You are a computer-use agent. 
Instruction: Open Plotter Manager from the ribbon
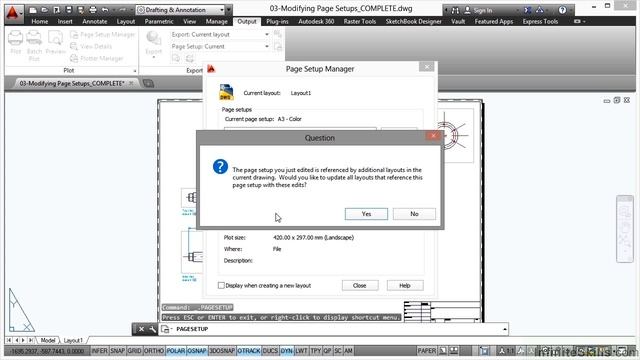(x=97, y=58)
